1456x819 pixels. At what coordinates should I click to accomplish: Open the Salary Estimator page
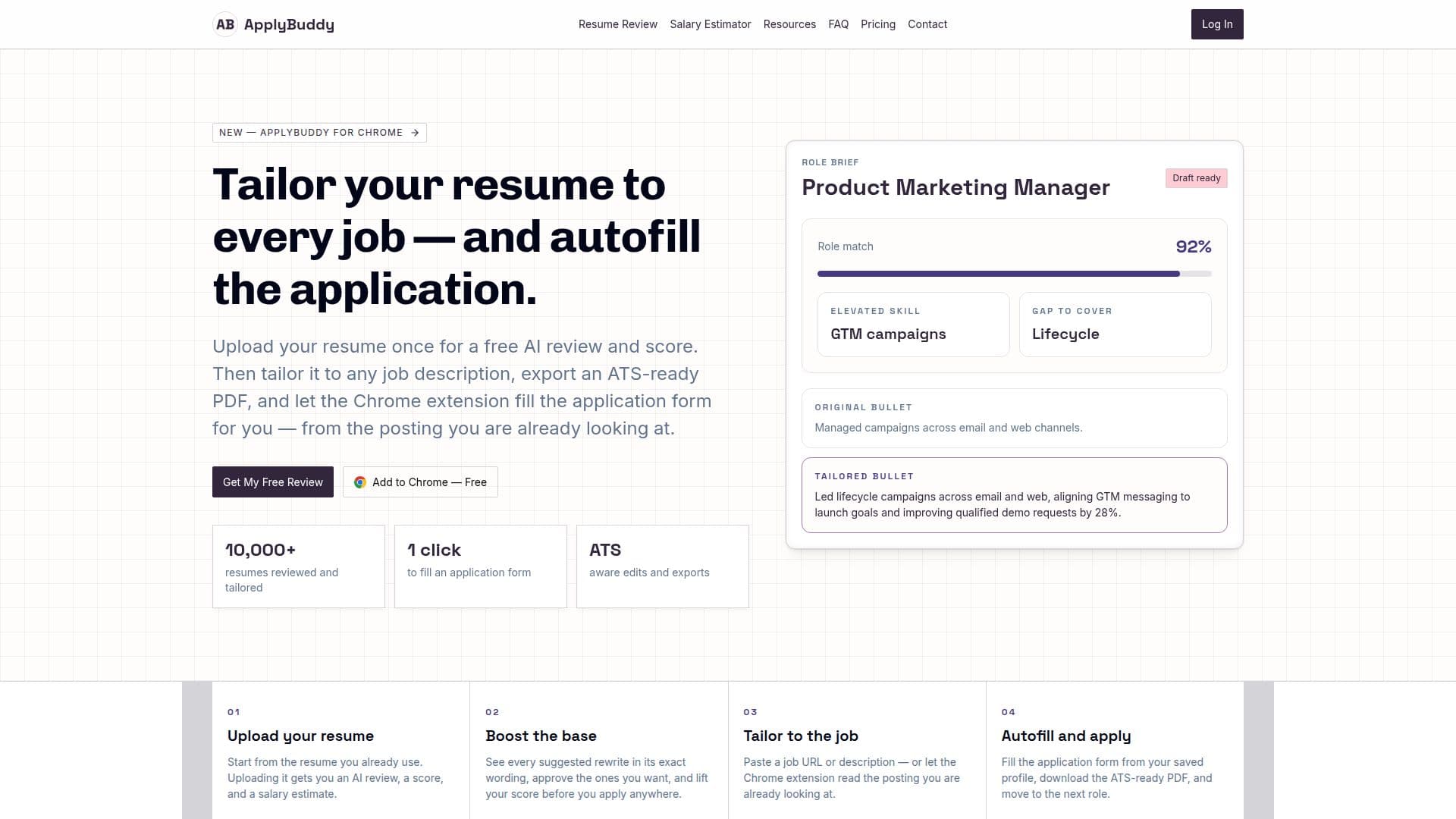(x=710, y=24)
